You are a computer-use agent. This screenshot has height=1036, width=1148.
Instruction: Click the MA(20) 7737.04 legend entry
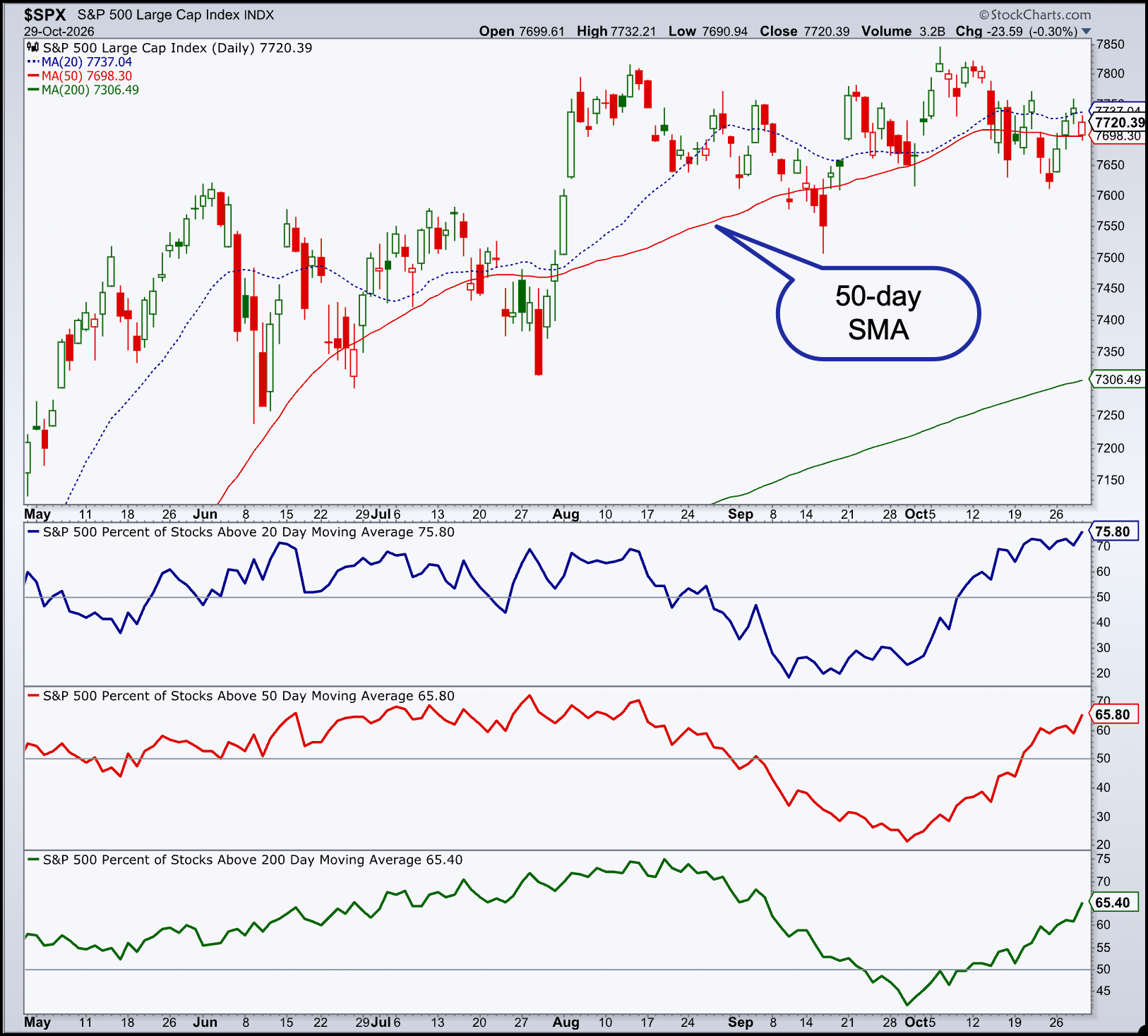click(x=80, y=62)
